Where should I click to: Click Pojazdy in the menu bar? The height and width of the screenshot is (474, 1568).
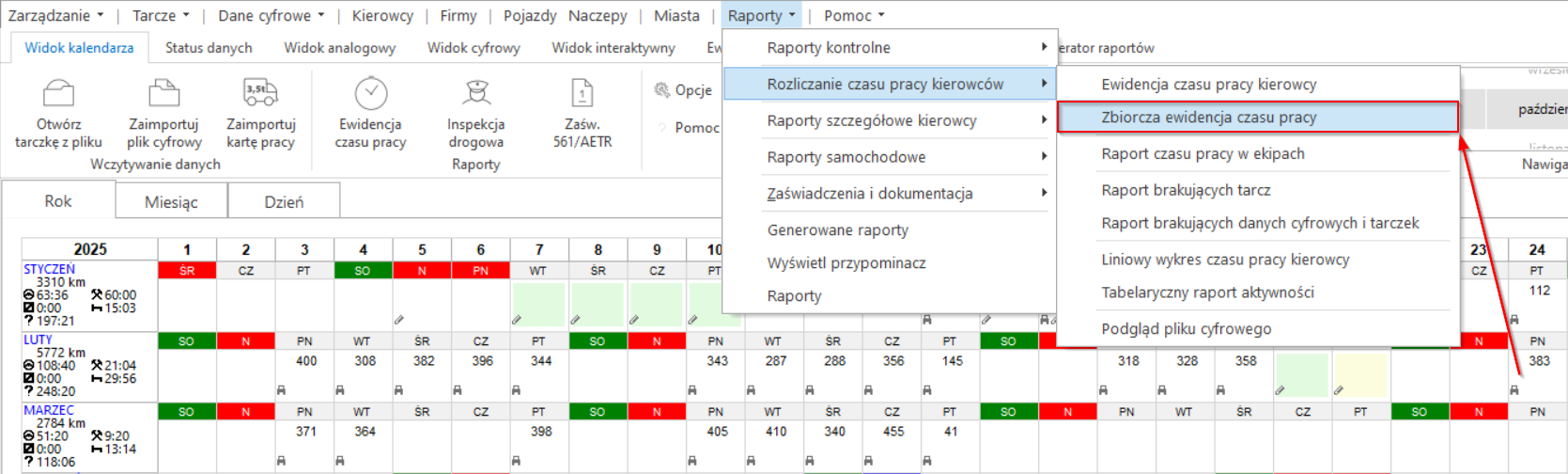pos(530,15)
